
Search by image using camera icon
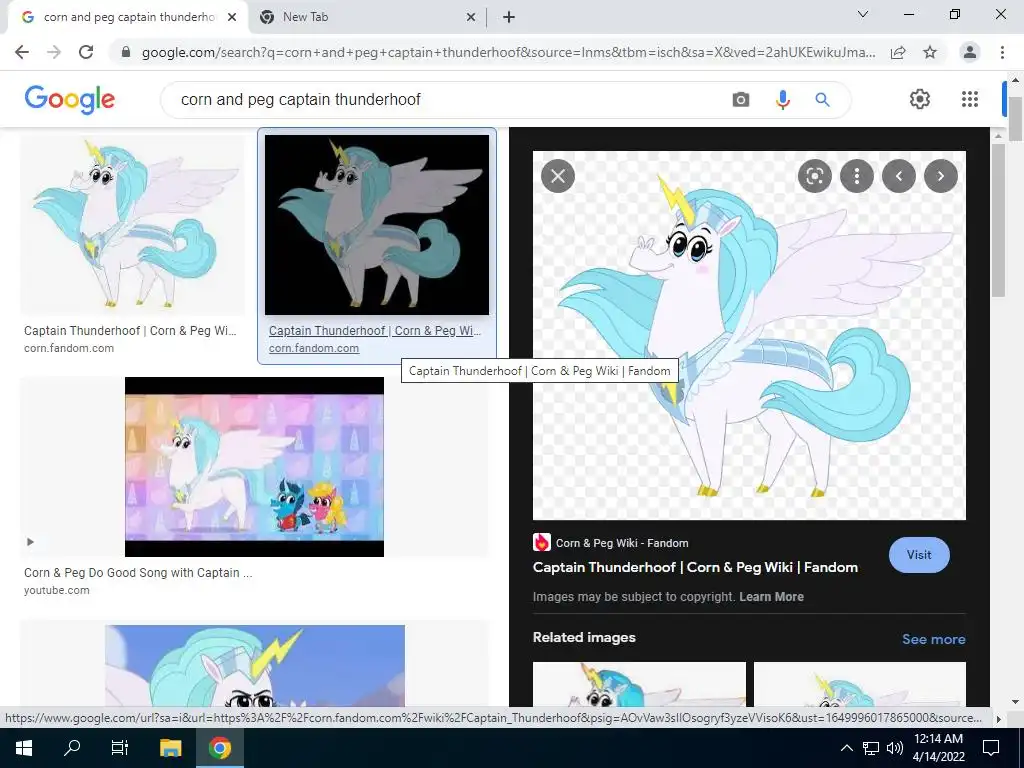pos(741,99)
